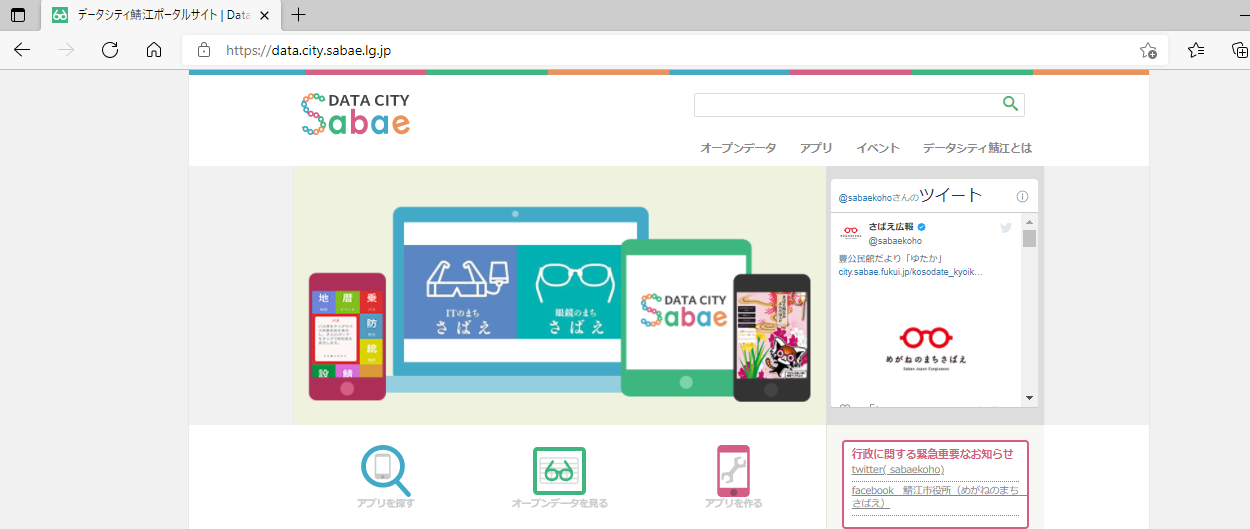Click the browser refresh icon
Image resolution: width=1250 pixels, height=529 pixels.
110,50
